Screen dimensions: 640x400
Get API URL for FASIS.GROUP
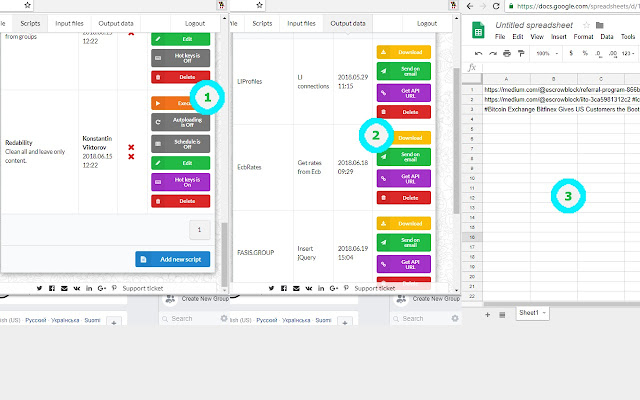(x=404, y=264)
